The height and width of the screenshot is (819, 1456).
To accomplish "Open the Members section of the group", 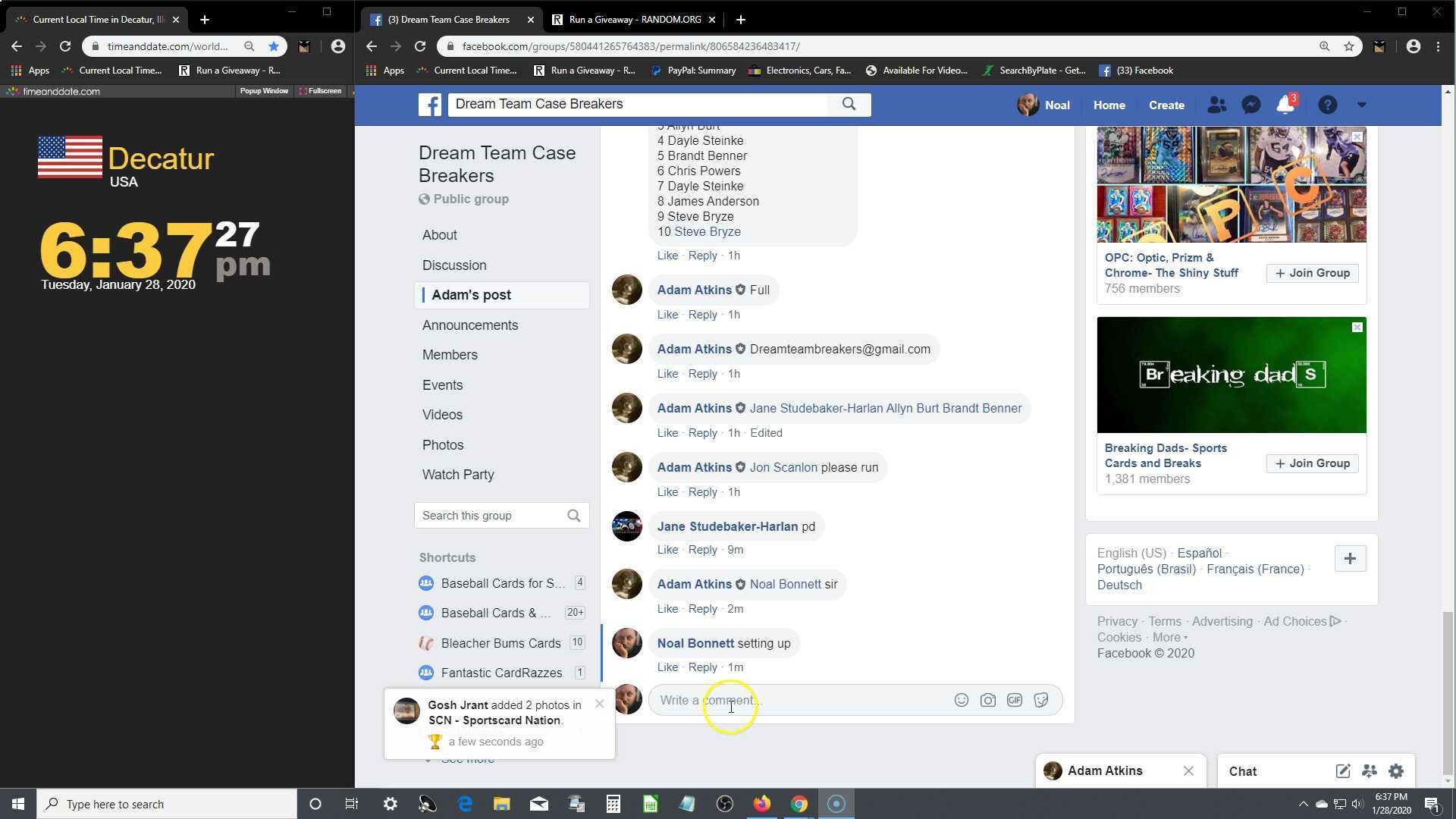I will click(x=450, y=355).
